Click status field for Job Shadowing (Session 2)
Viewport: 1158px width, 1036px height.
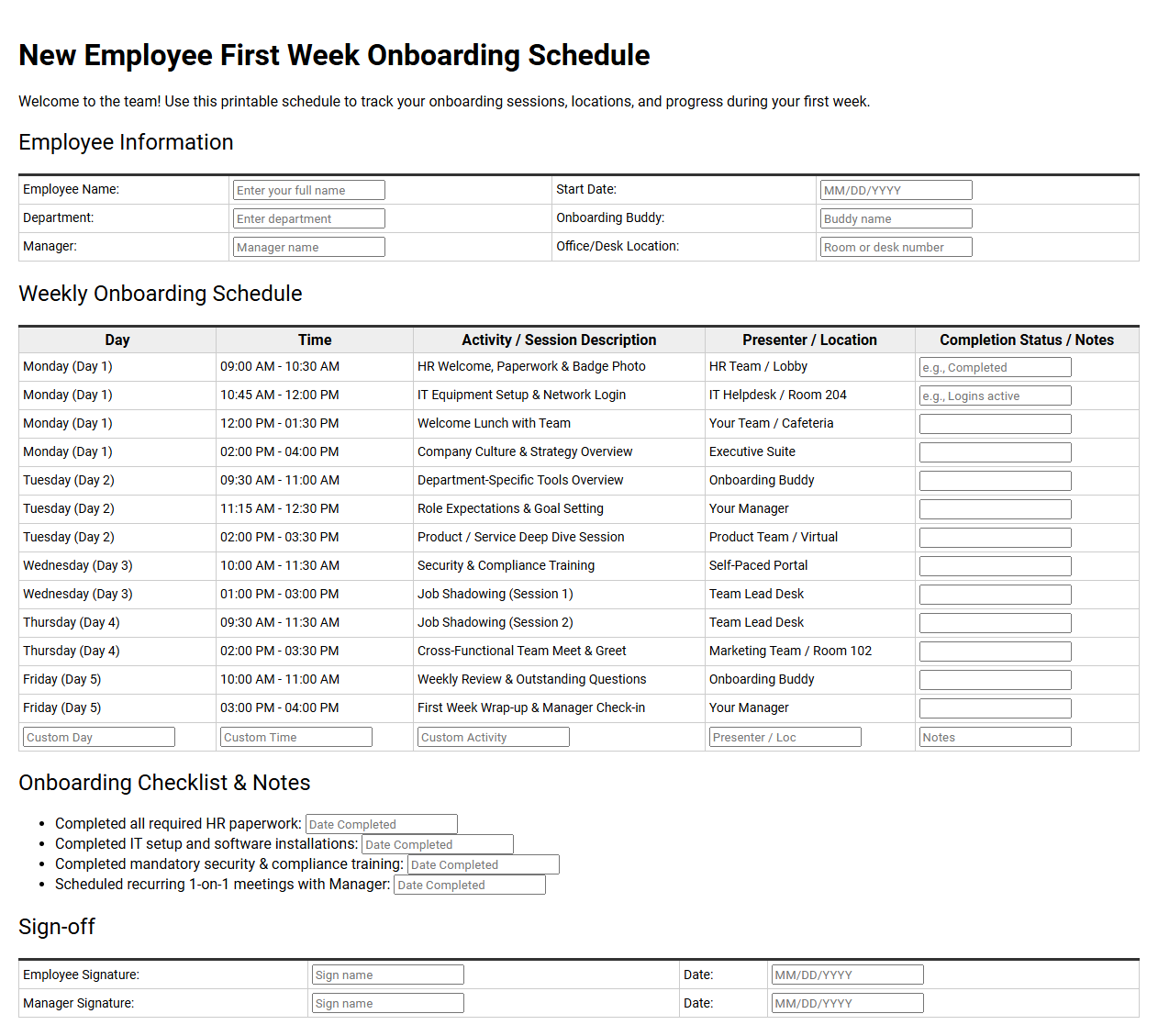pyautogui.click(x=996, y=623)
